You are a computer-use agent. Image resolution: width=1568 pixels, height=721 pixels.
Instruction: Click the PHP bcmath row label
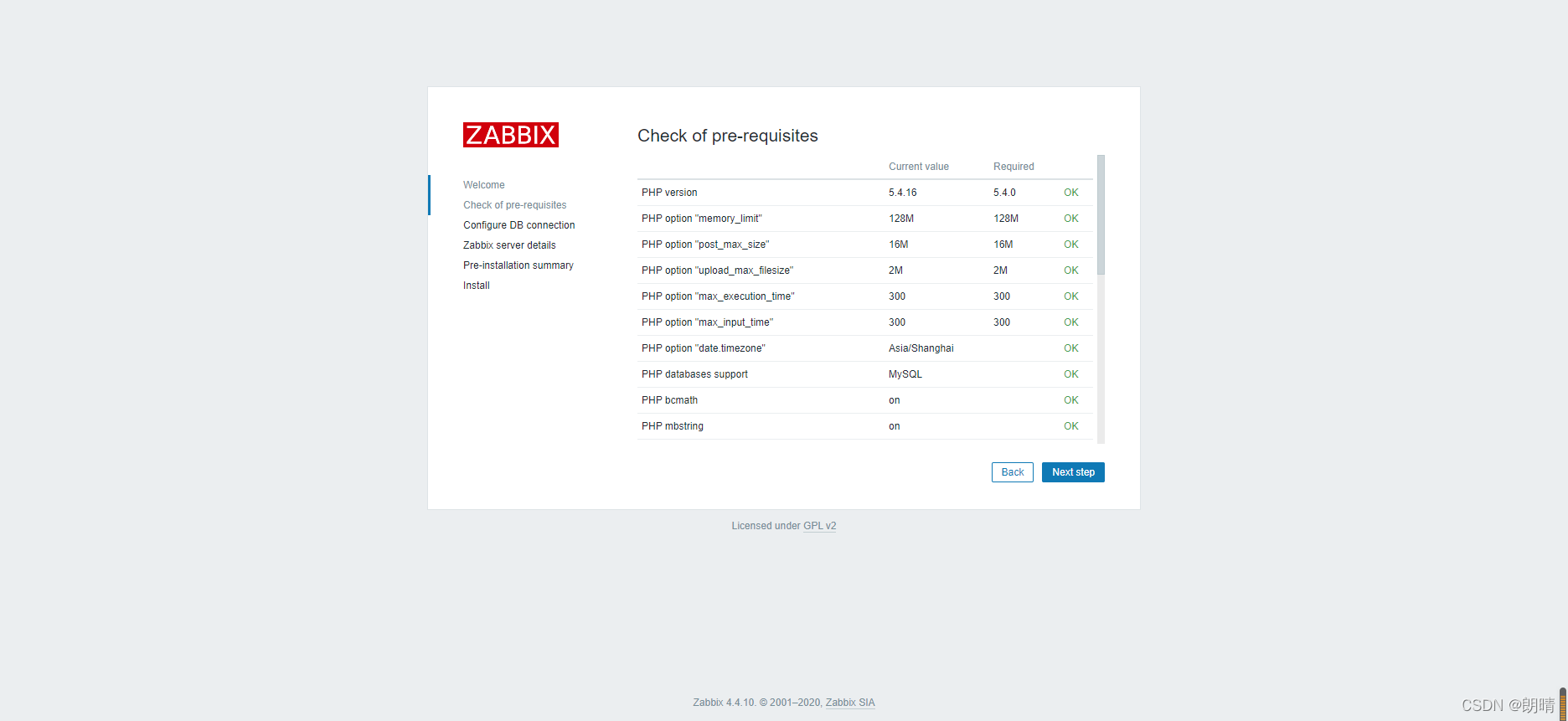point(669,400)
